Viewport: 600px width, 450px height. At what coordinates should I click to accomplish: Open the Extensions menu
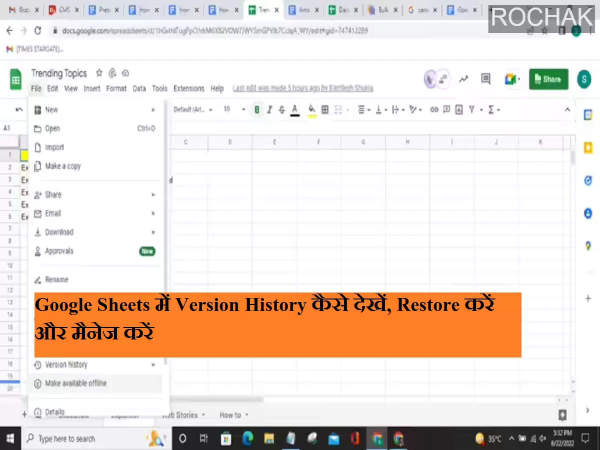[189, 88]
